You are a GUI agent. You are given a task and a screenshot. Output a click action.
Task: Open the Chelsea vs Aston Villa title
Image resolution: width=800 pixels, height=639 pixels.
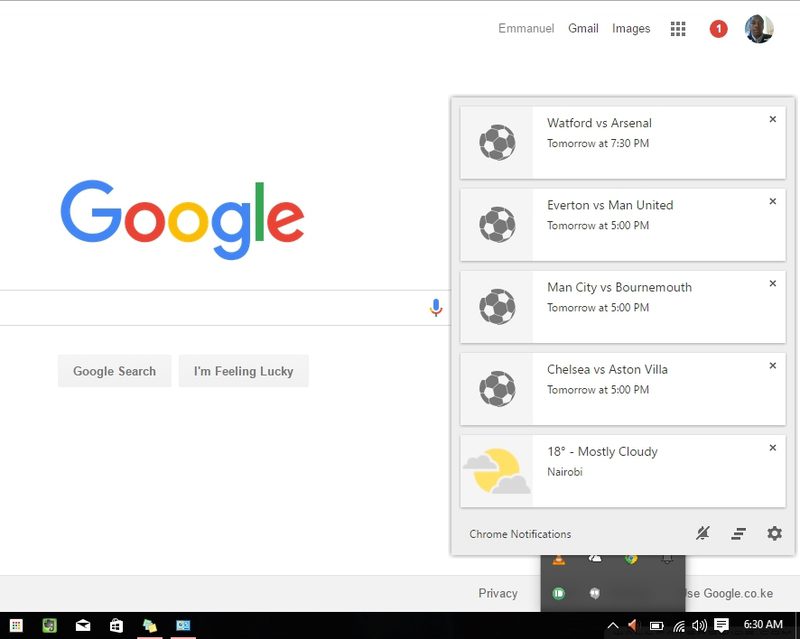[607, 370]
